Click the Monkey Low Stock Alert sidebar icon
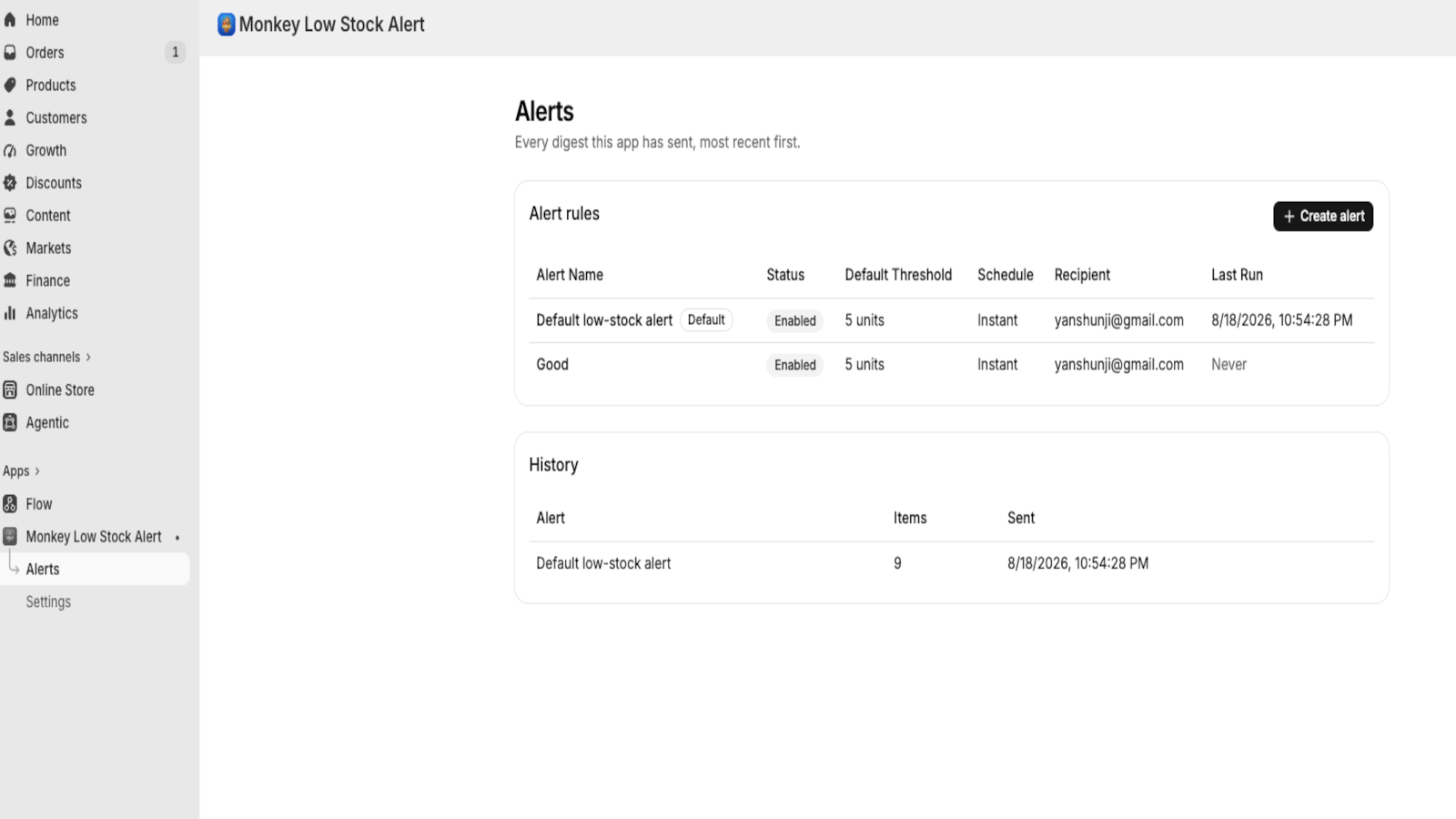 coord(10,537)
